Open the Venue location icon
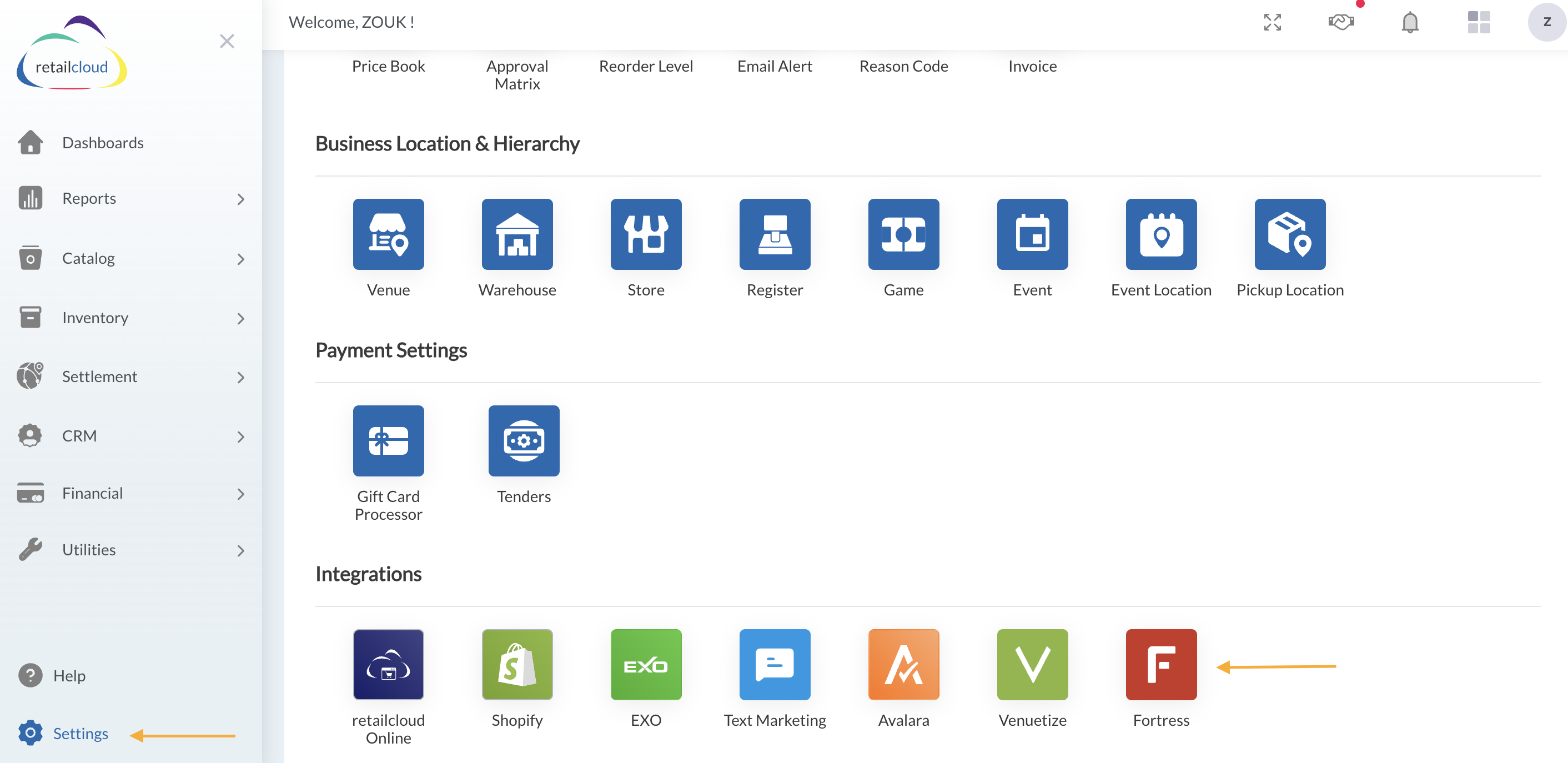This screenshot has width=1568, height=763. click(388, 234)
